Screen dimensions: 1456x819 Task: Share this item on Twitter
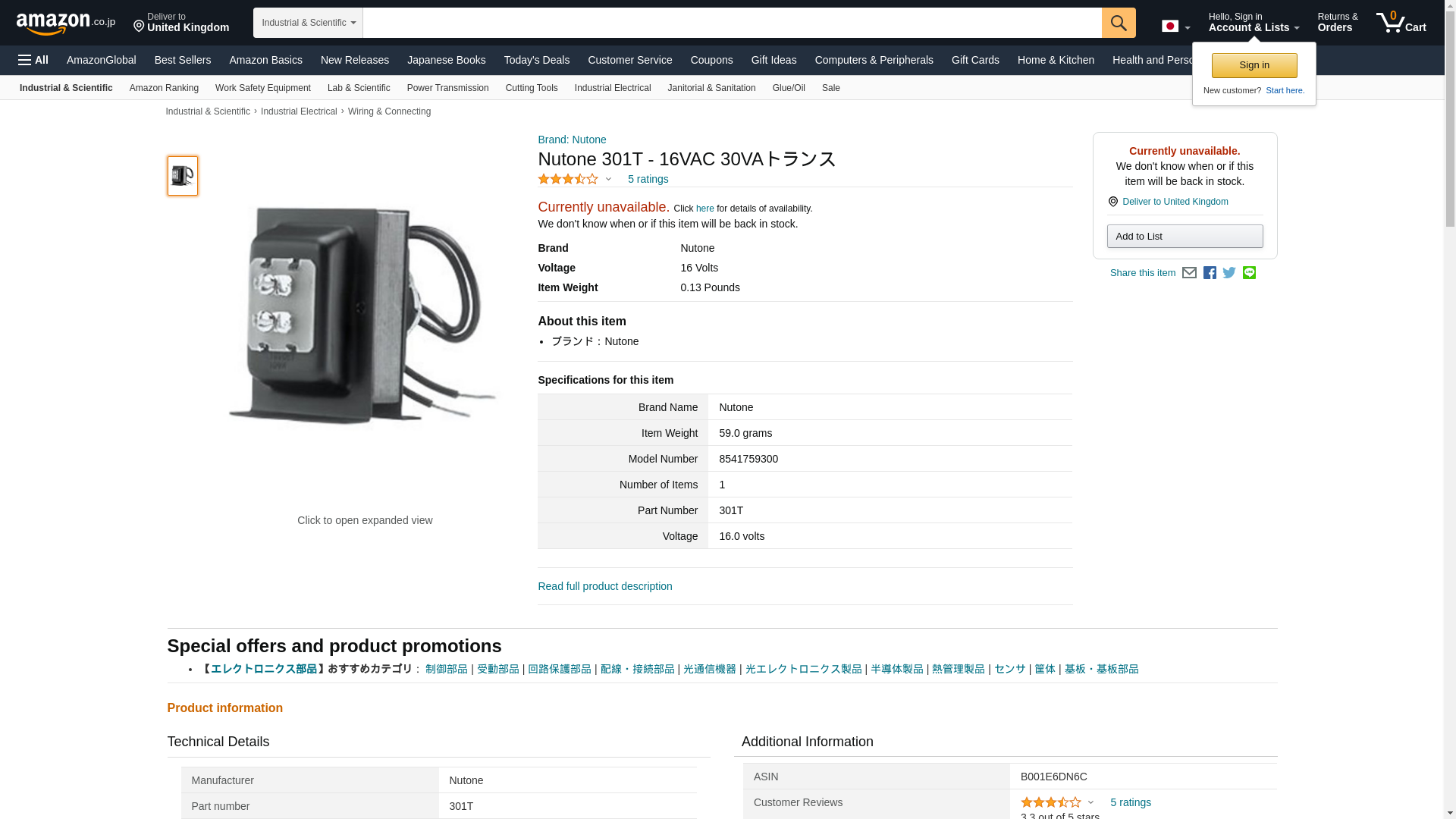coord(1229,273)
